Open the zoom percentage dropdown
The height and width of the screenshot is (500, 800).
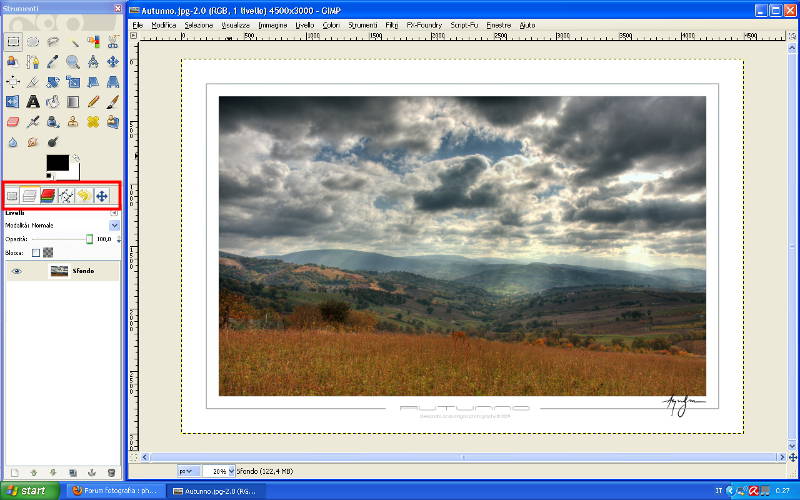click(231, 471)
